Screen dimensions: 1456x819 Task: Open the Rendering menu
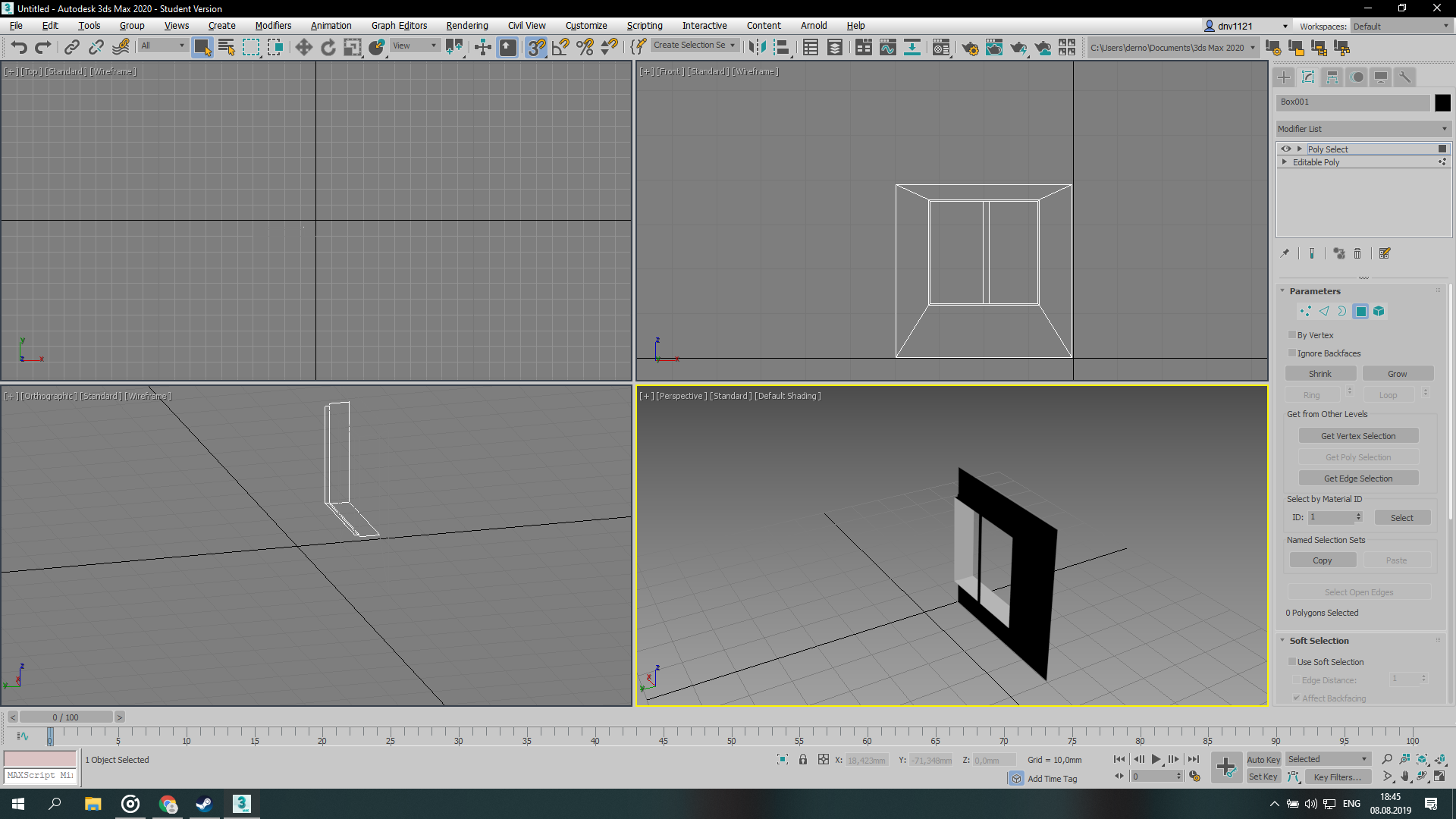coord(467,26)
